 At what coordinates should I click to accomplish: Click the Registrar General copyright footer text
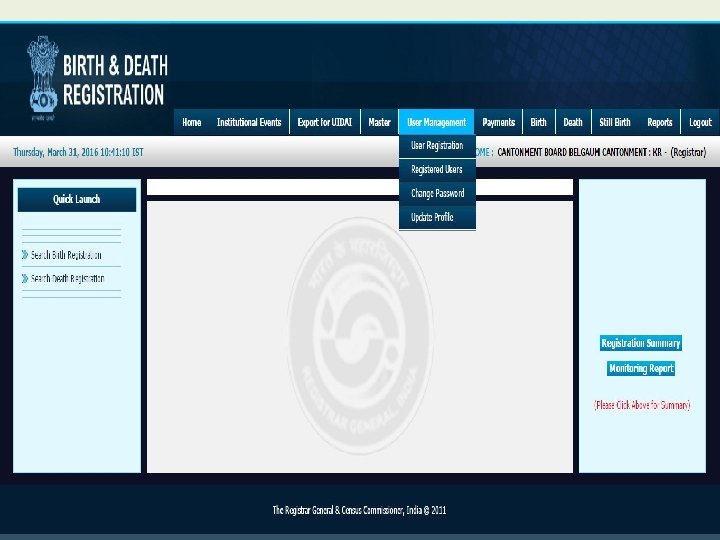tap(360, 510)
